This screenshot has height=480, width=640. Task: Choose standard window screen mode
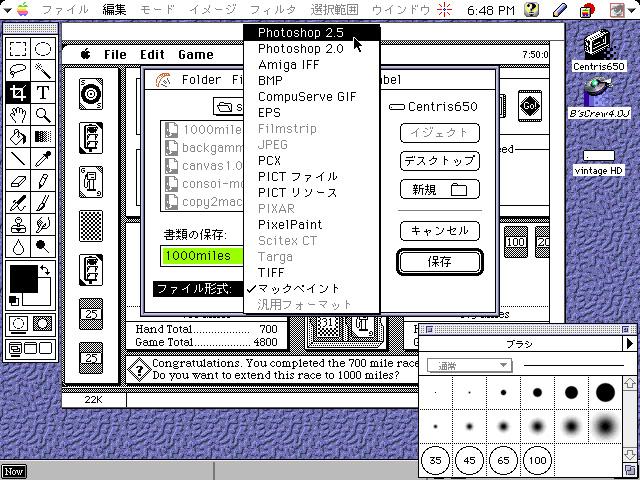click(x=16, y=348)
